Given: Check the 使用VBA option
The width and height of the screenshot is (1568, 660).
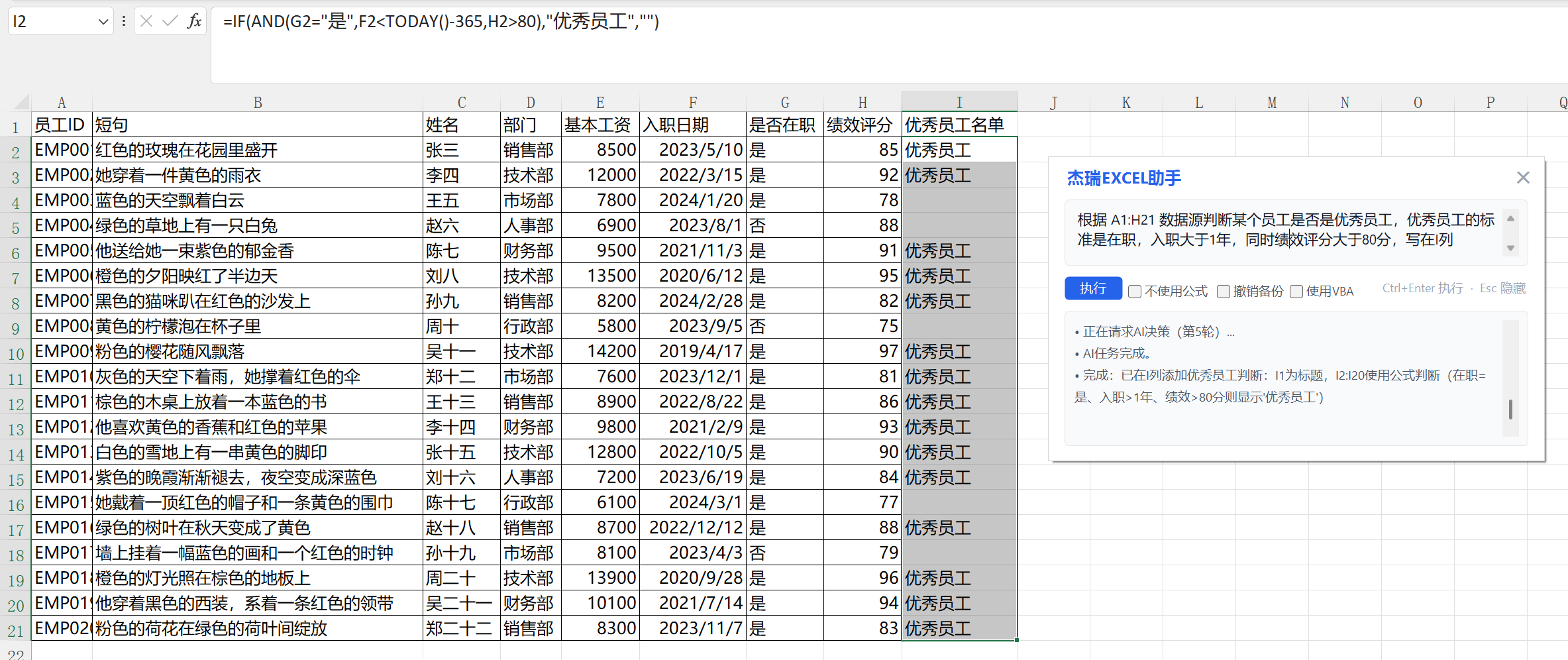Looking at the screenshot, I should tap(1296, 292).
